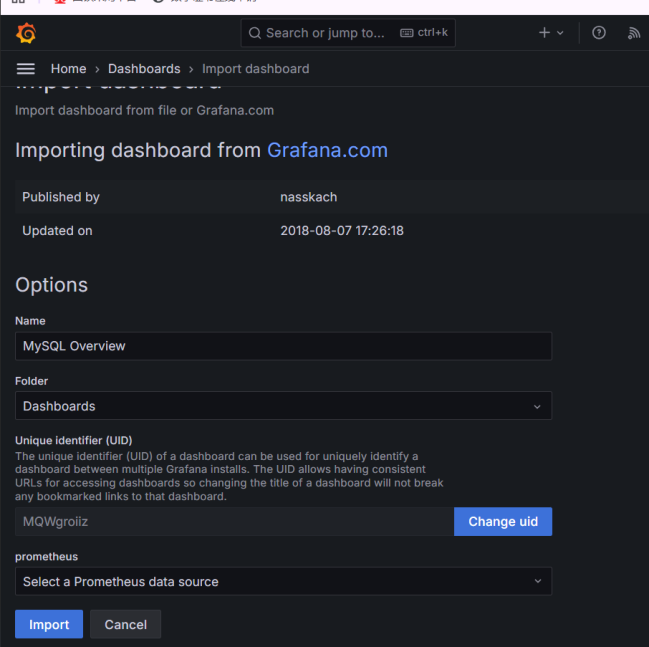The height and width of the screenshot is (647, 649).
Task: Open the Folder dropdown showing Dashboards
Action: (284, 406)
